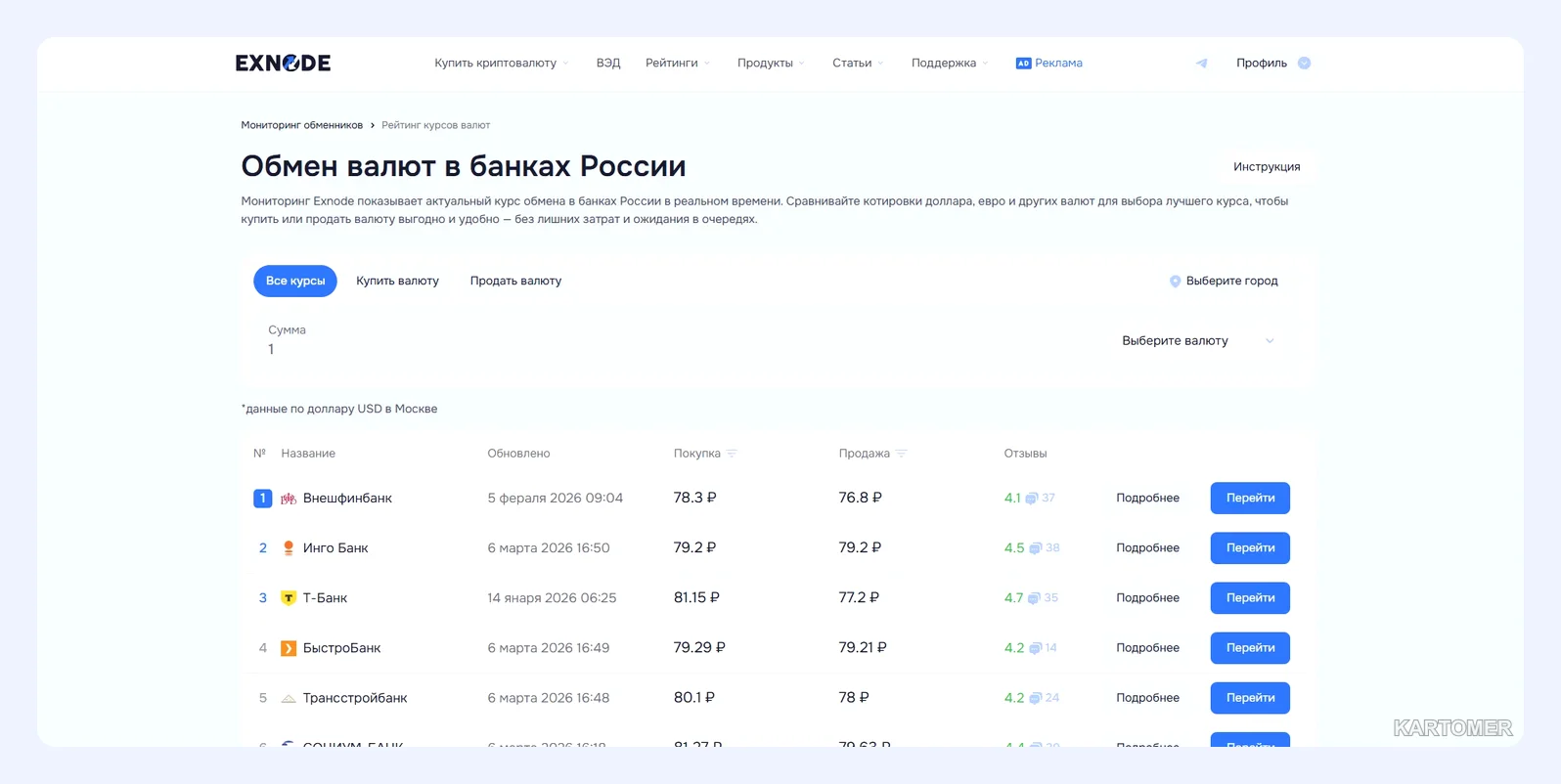The height and width of the screenshot is (784, 1561).
Task: Click the EXNODE logo
Action: tap(283, 63)
